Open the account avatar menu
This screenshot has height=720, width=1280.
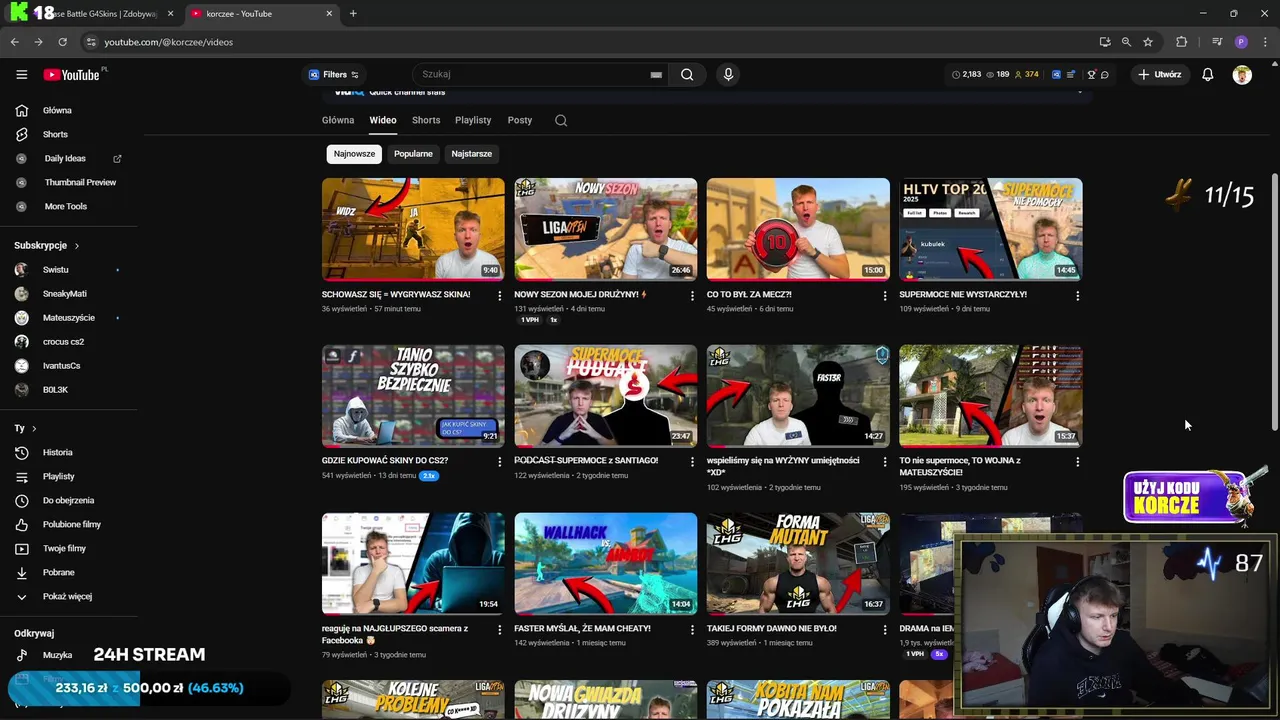point(1242,75)
